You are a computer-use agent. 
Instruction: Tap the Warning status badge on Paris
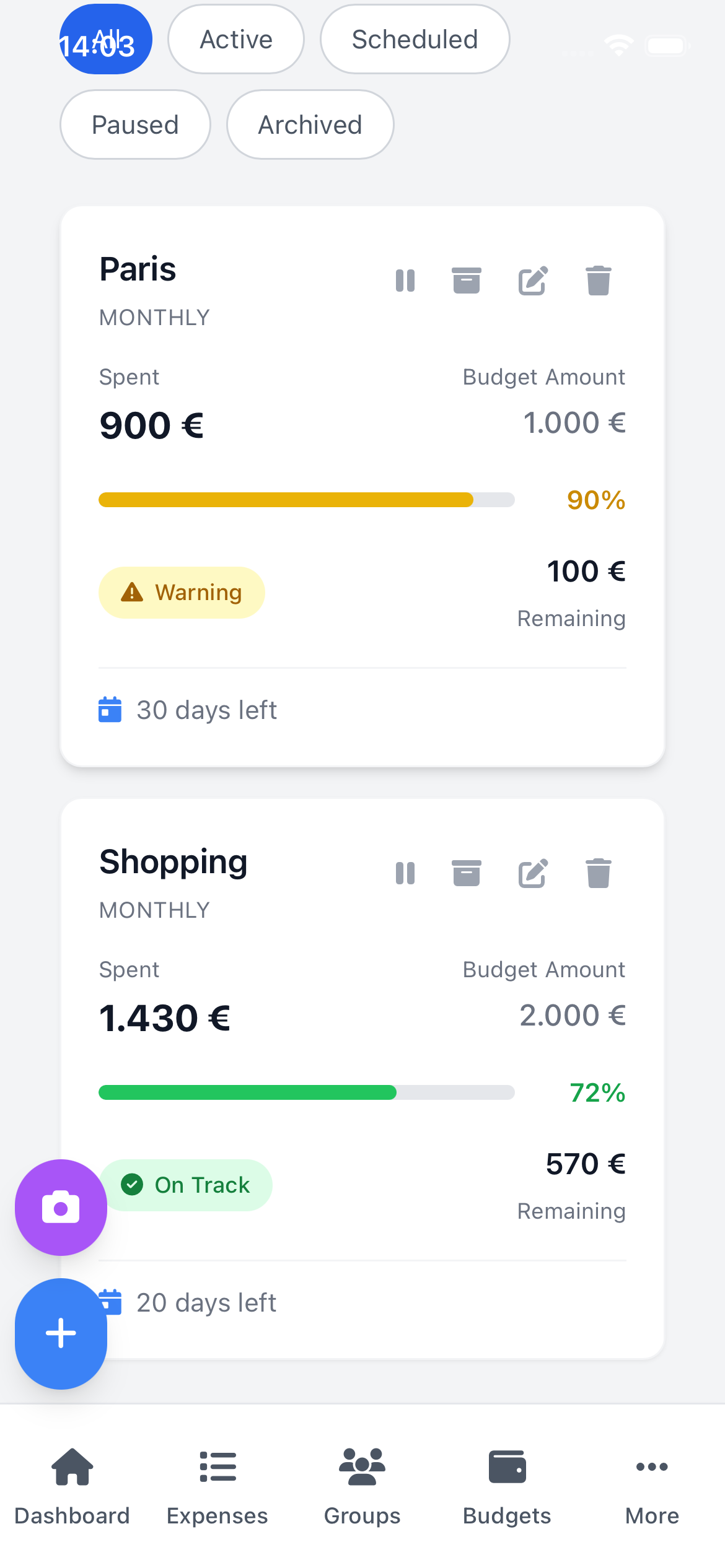pyautogui.click(x=182, y=592)
